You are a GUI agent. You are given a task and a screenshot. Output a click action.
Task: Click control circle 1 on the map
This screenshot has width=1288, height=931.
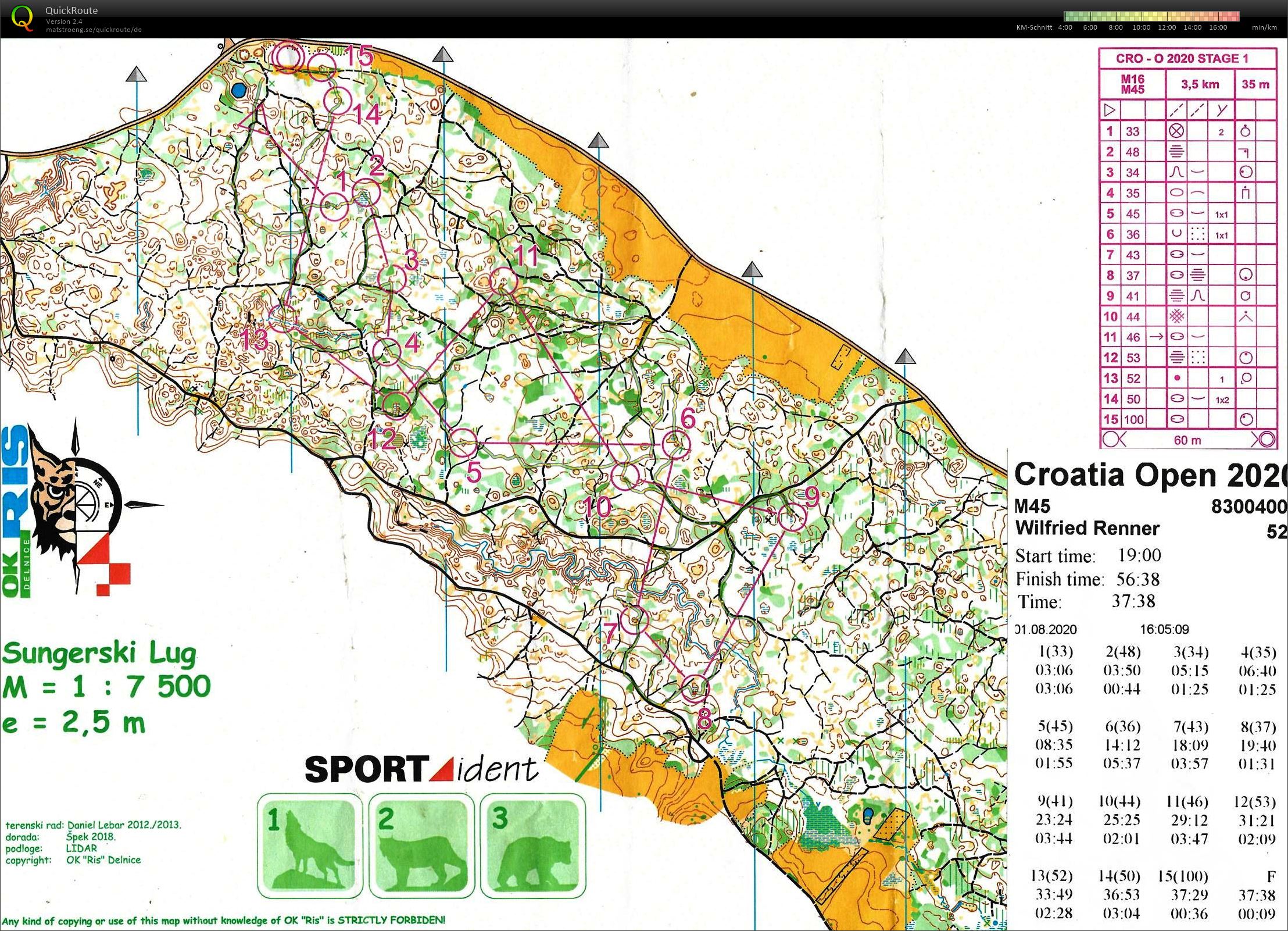335,206
